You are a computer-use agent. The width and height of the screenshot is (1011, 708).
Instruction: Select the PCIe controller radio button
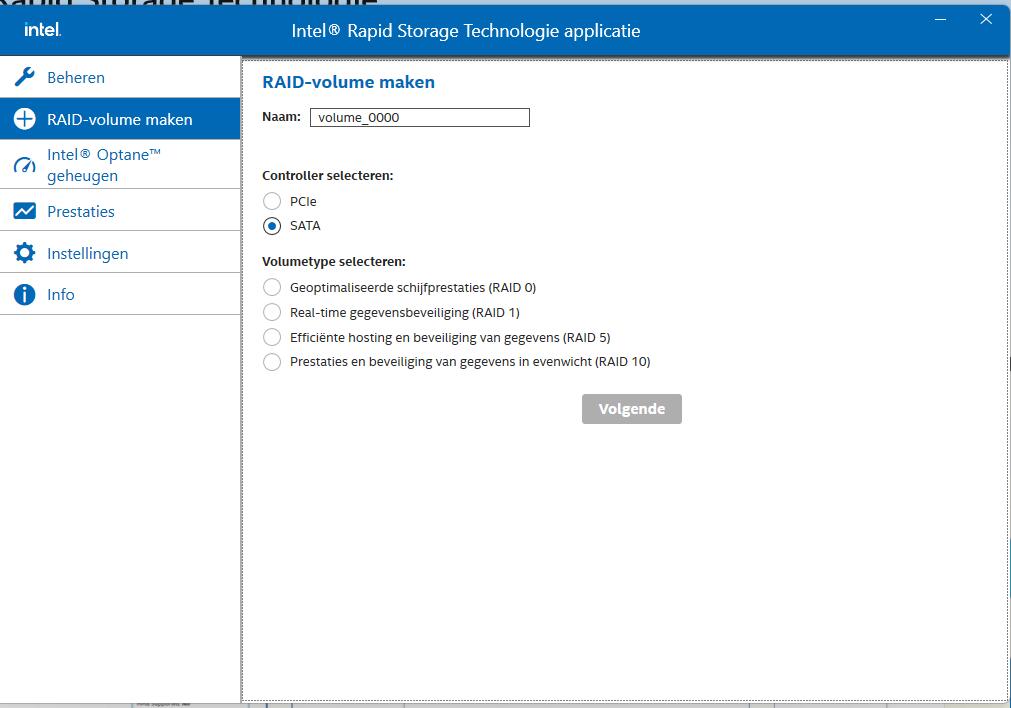pos(272,201)
